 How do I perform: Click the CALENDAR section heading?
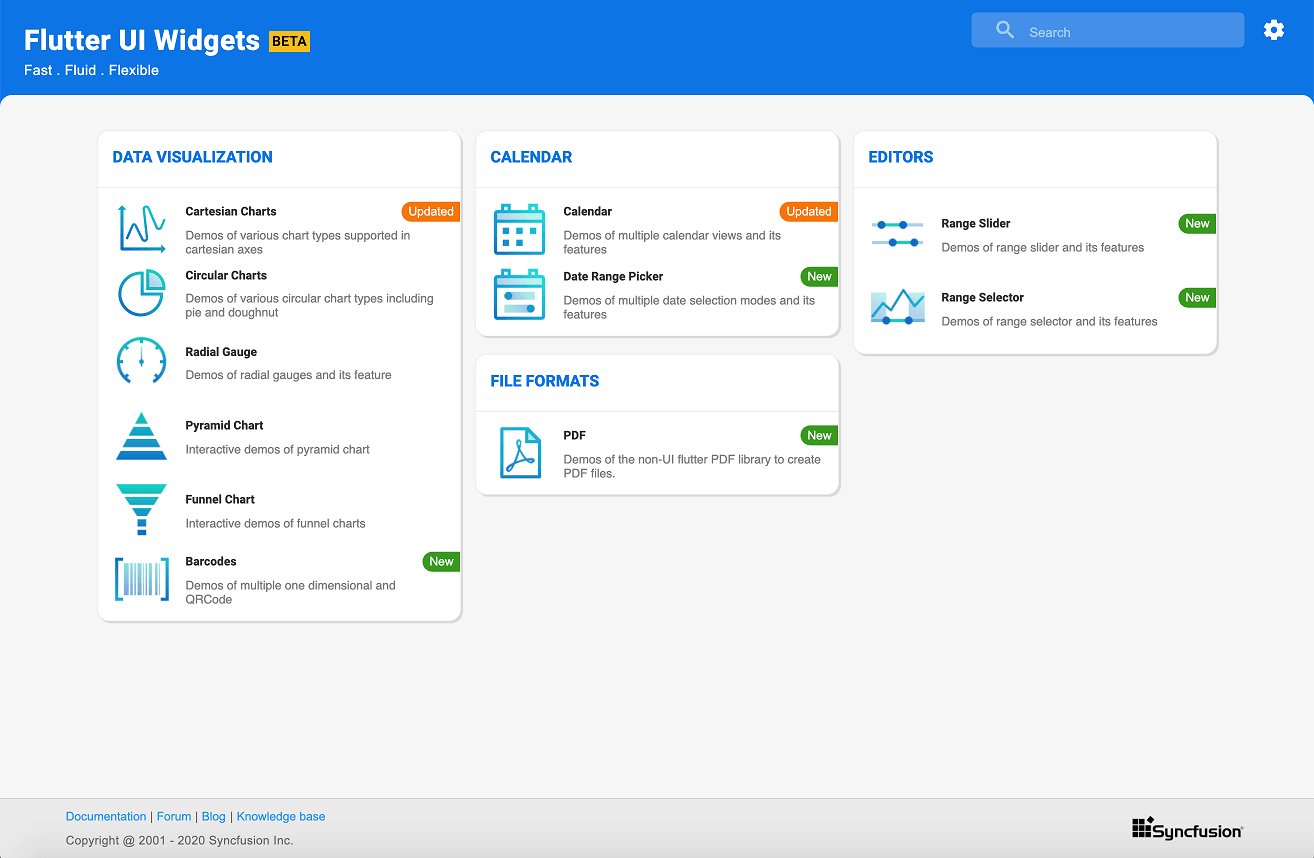coord(531,157)
